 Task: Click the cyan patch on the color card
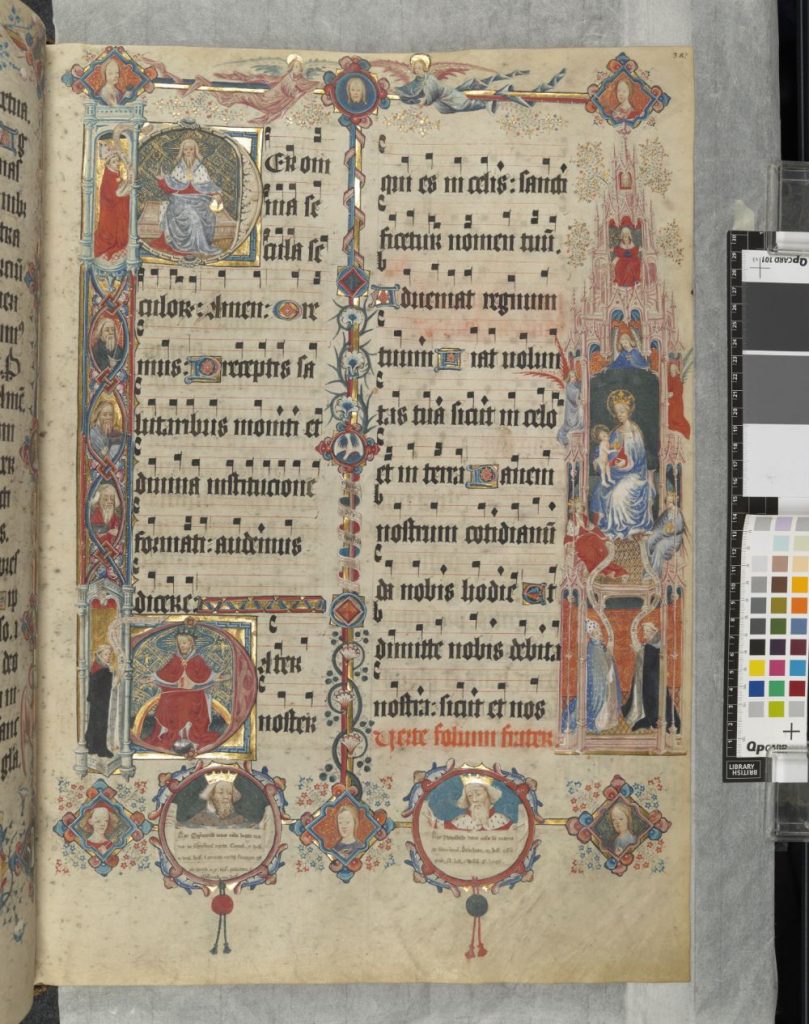(798, 669)
